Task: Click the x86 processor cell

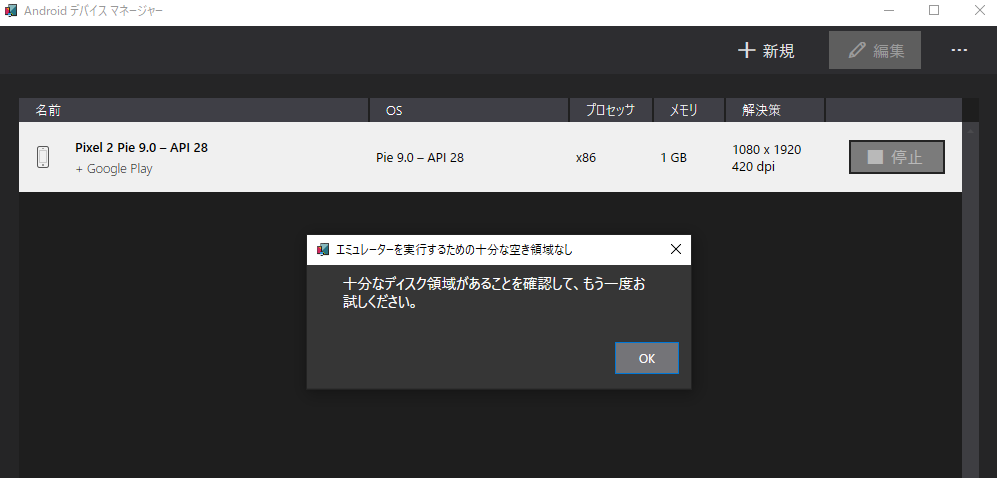Action: click(586, 158)
